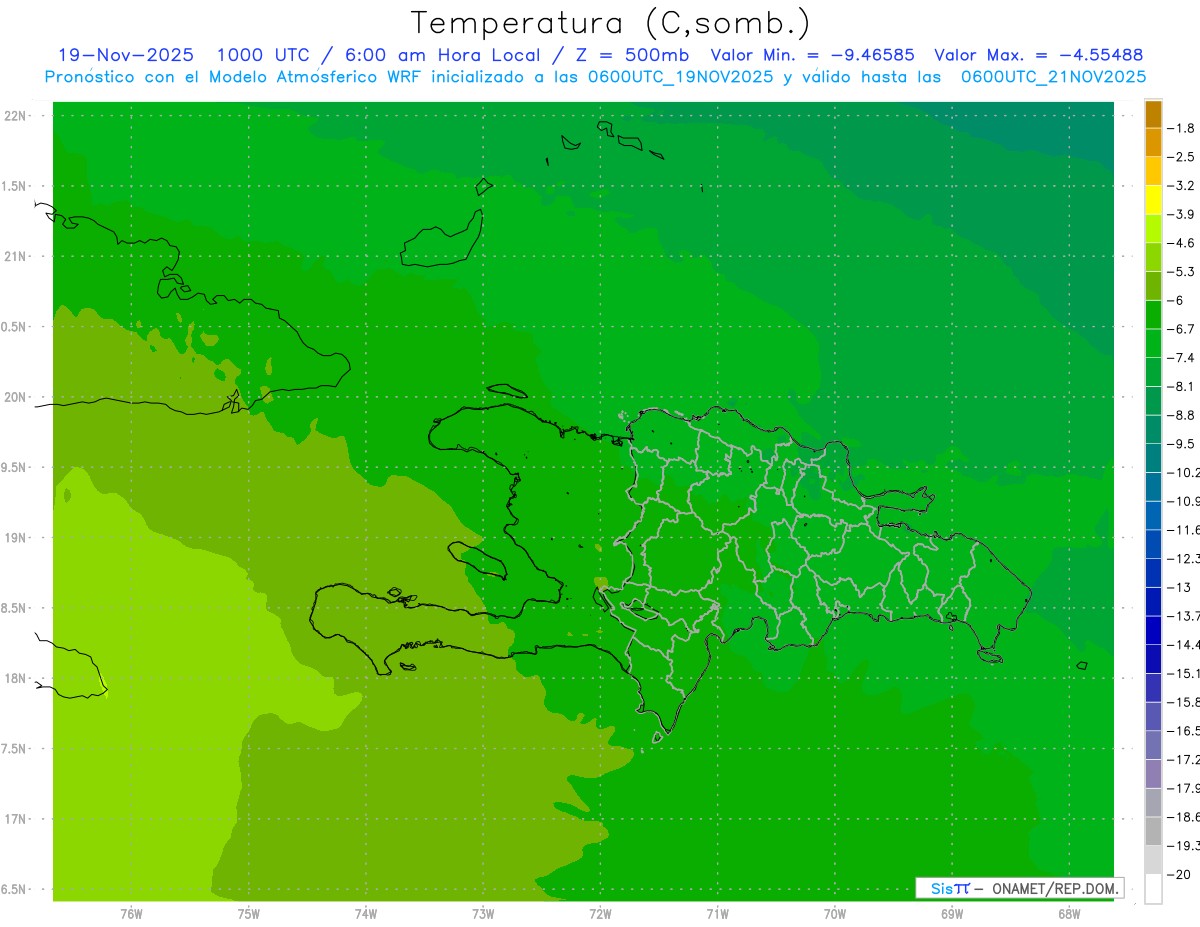The width and height of the screenshot is (1200, 927).
Task: Click the '73W' longitude axis label
Action: tap(483, 913)
